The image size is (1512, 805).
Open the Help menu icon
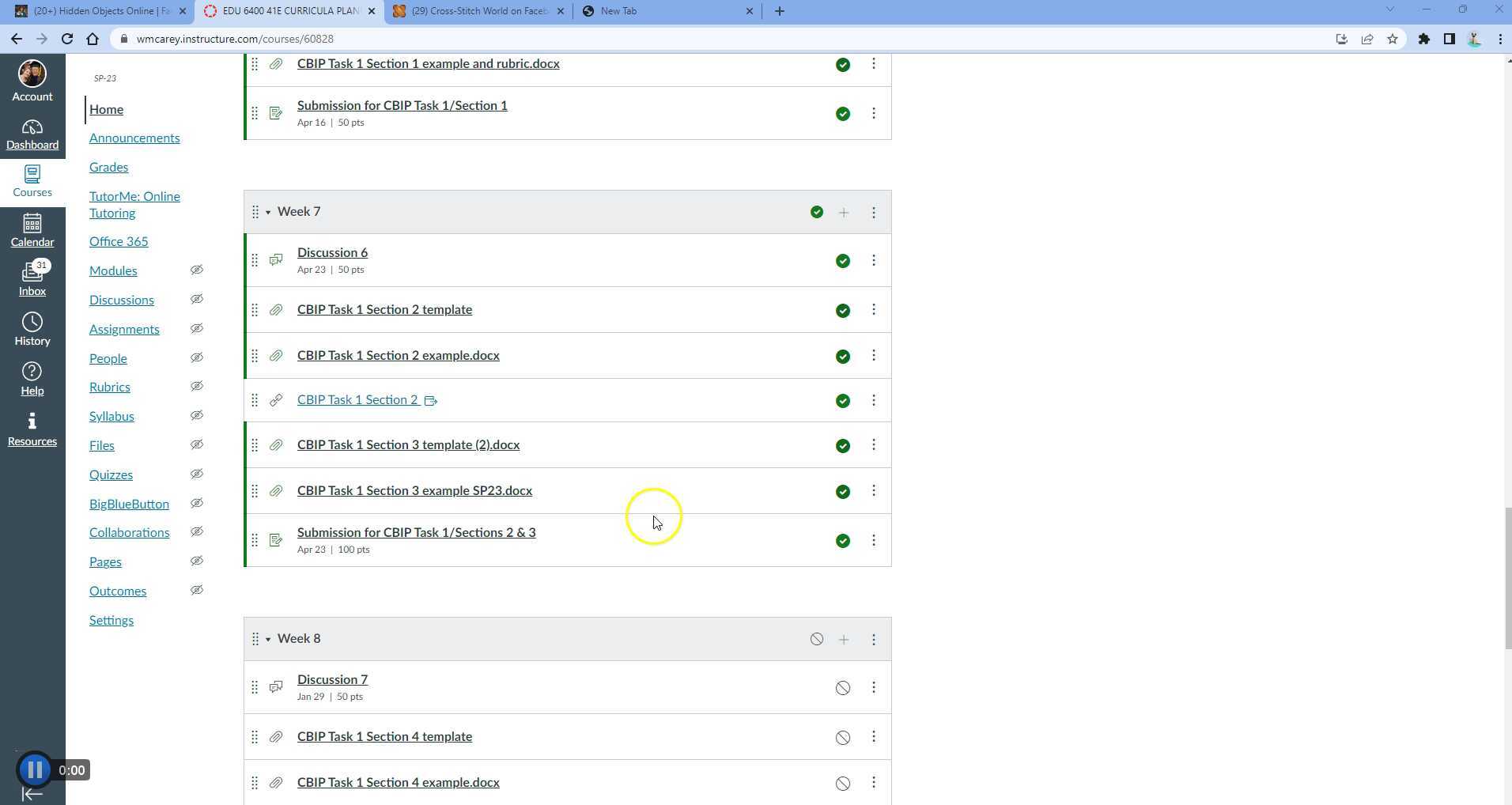click(x=32, y=379)
